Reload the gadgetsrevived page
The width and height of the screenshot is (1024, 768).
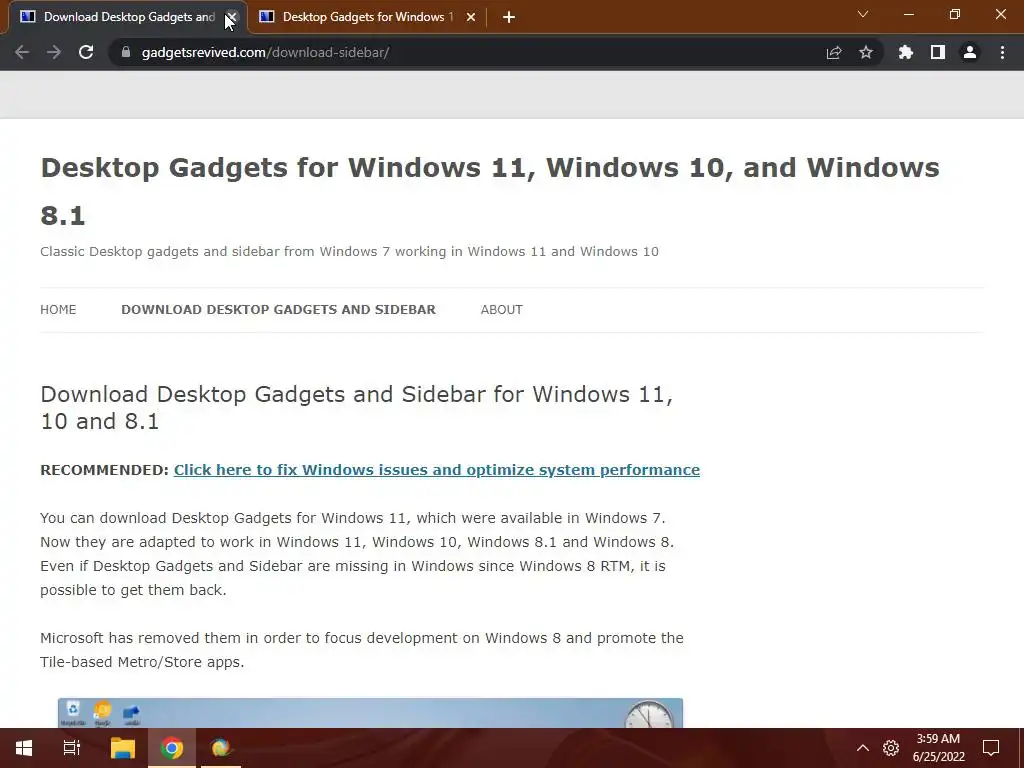tap(86, 52)
